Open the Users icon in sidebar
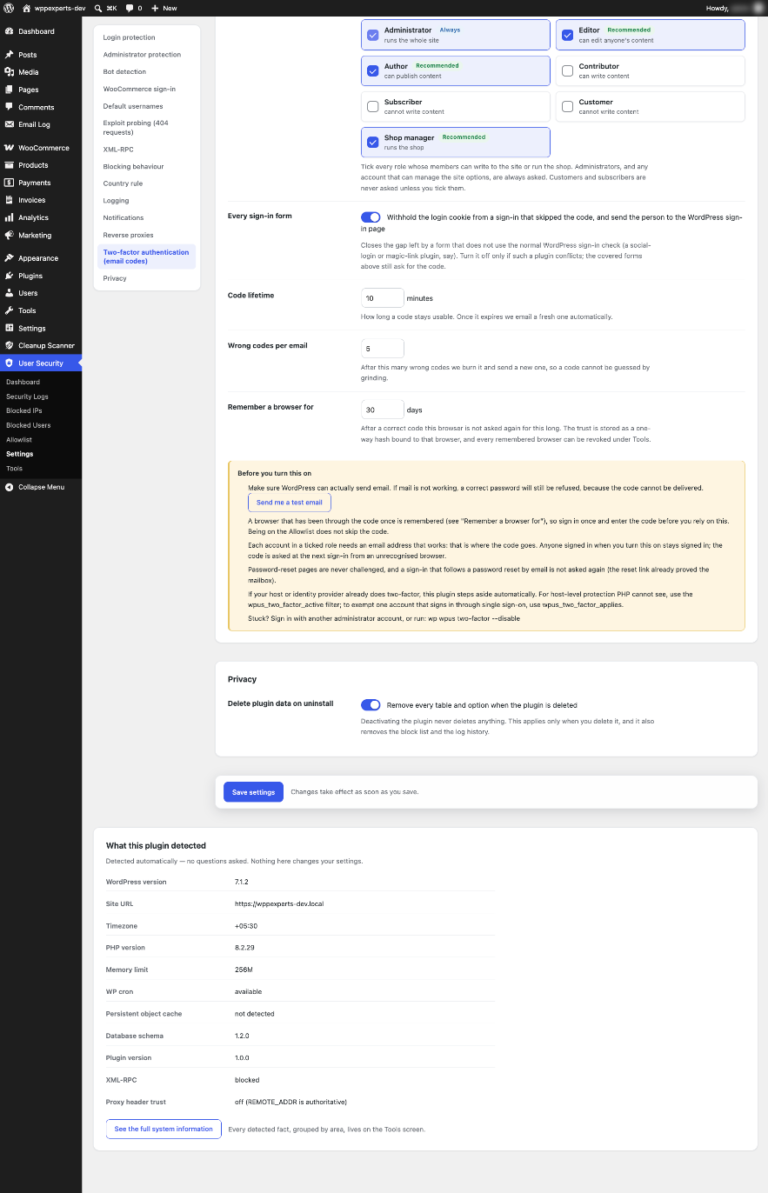Image resolution: width=768 pixels, height=1193 pixels. click(x=9, y=293)
